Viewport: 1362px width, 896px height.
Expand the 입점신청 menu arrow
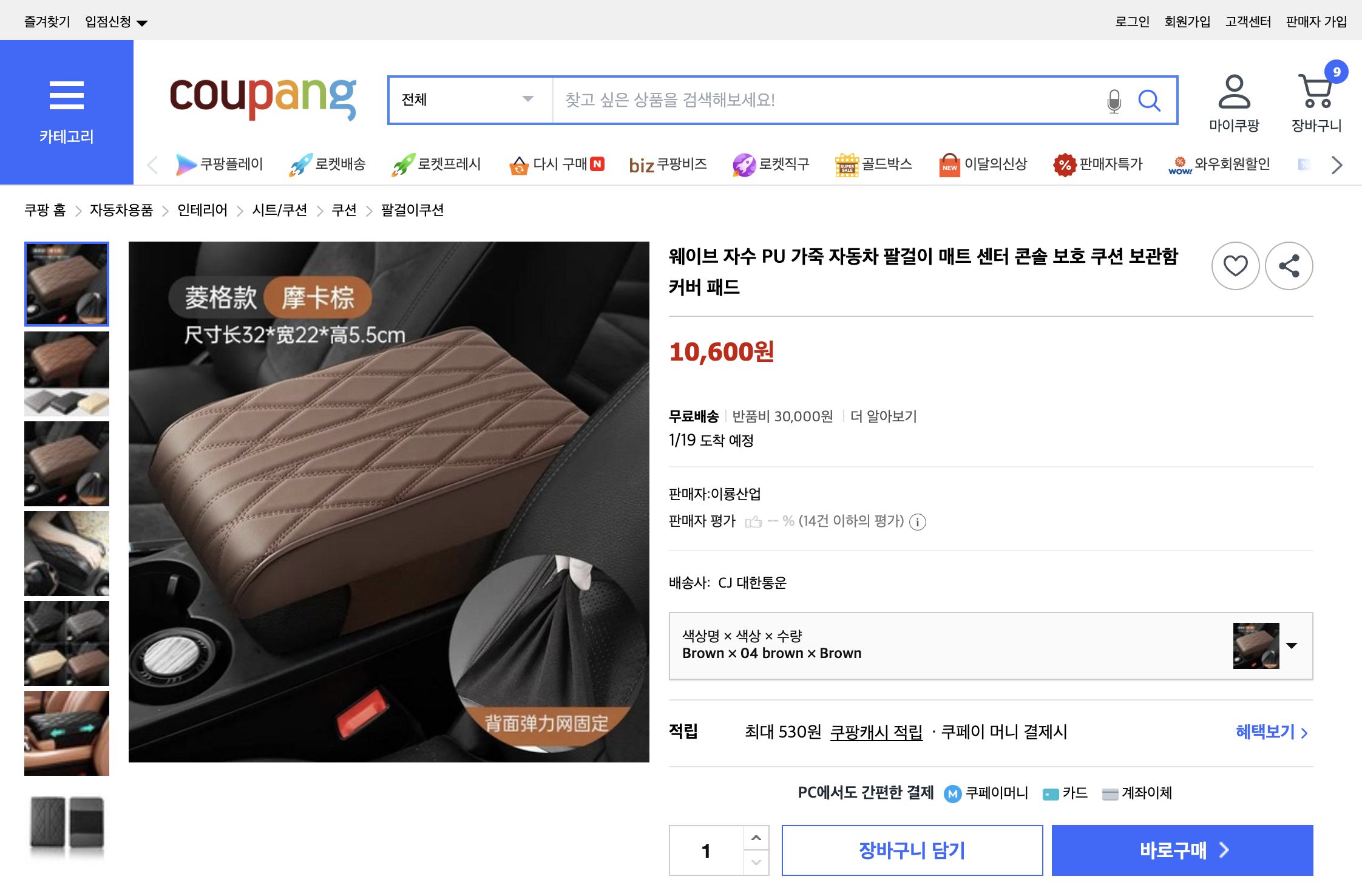141,21
